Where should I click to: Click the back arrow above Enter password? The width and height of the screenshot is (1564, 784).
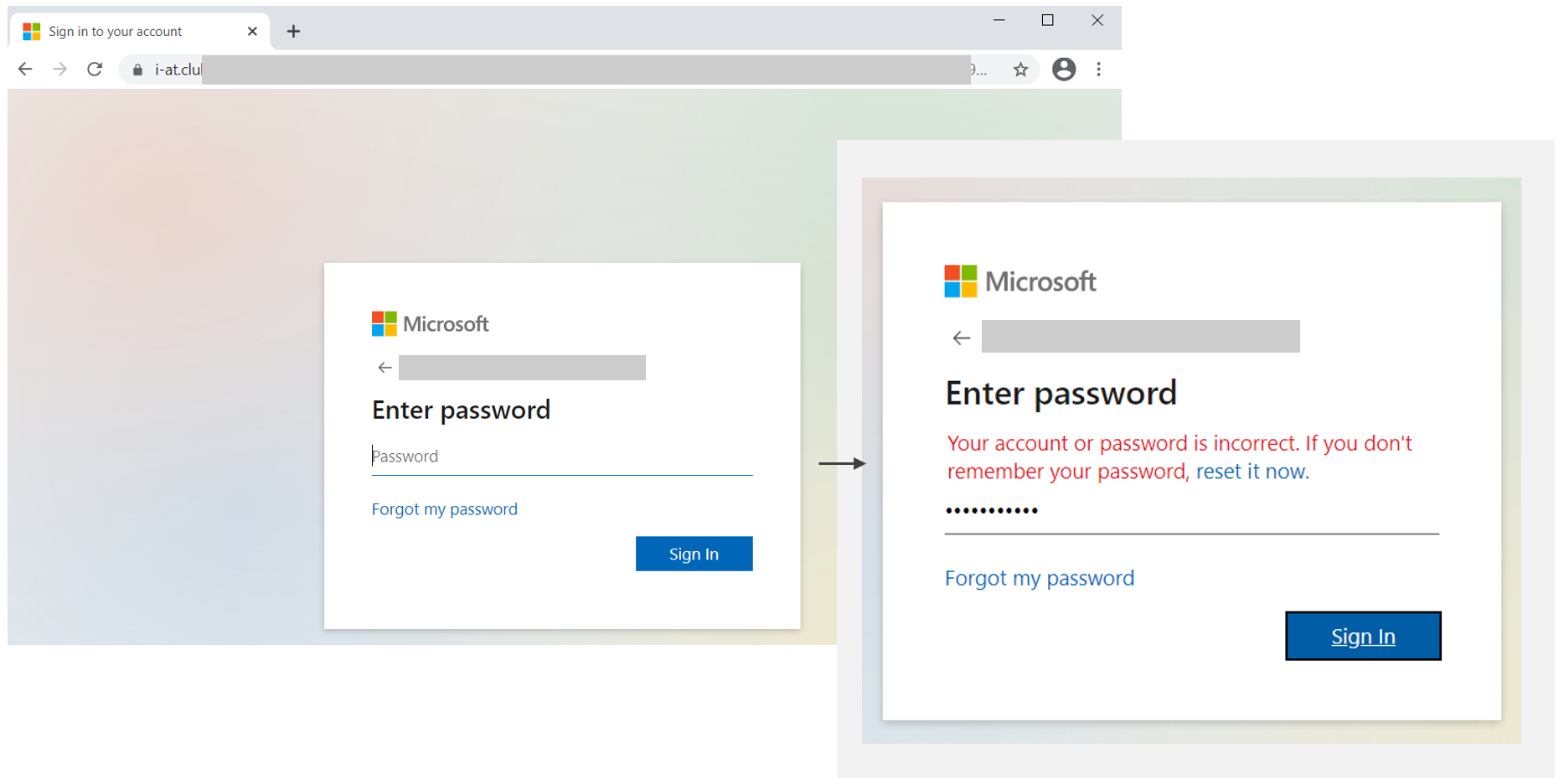pyautogui.click(x=384, y=367)
